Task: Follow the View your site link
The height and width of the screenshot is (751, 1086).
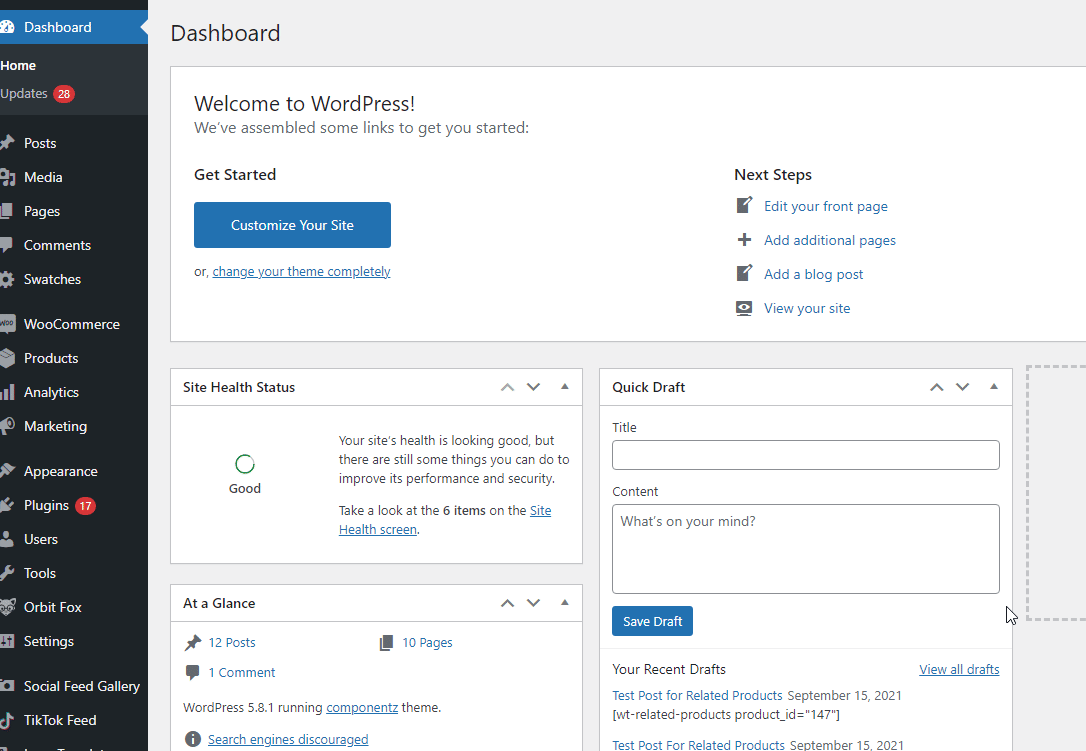Action: click(x=807, y=308)
